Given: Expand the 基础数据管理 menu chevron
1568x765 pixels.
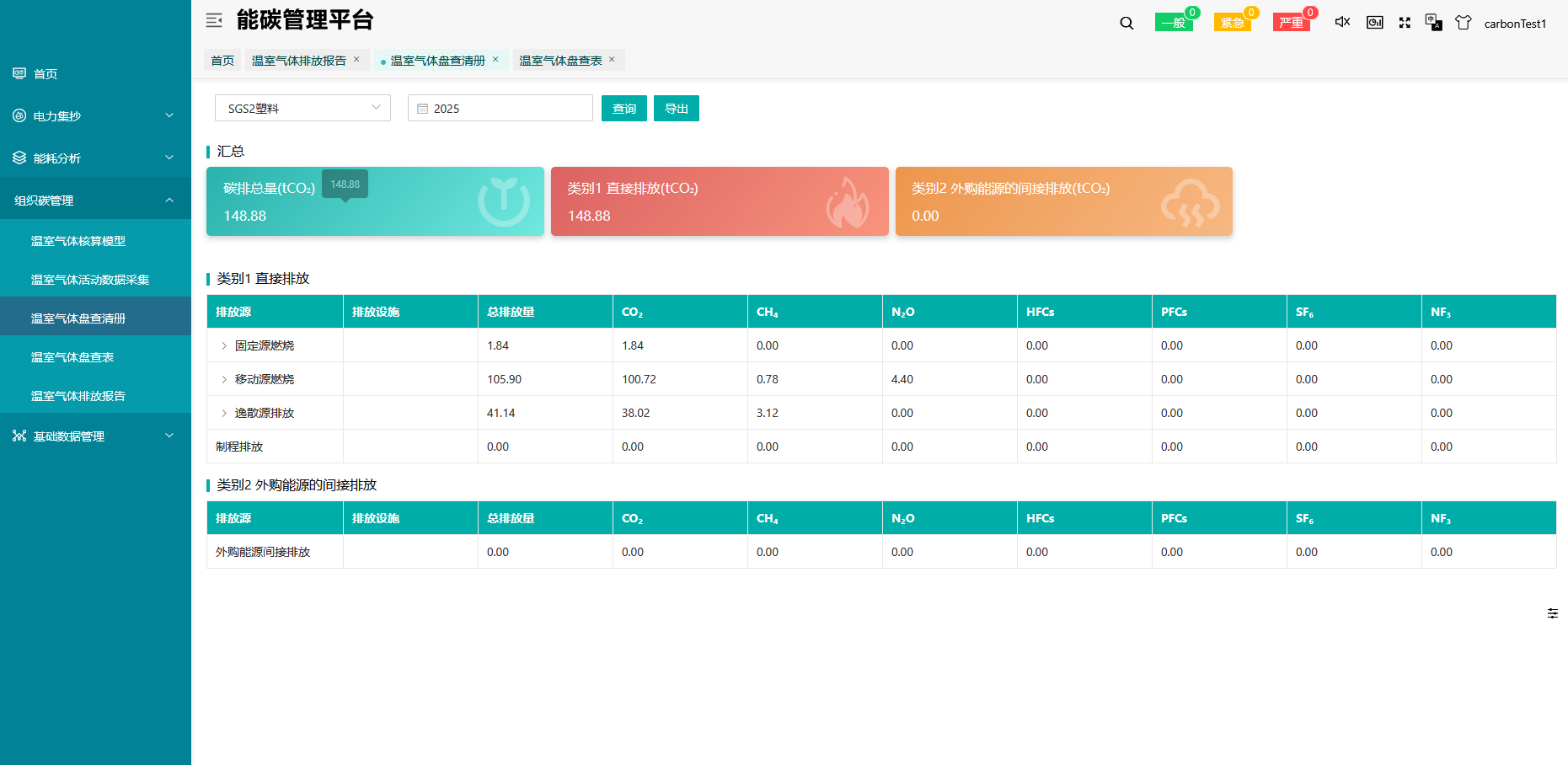Looking at the screenshot, I should click(169, 436).
